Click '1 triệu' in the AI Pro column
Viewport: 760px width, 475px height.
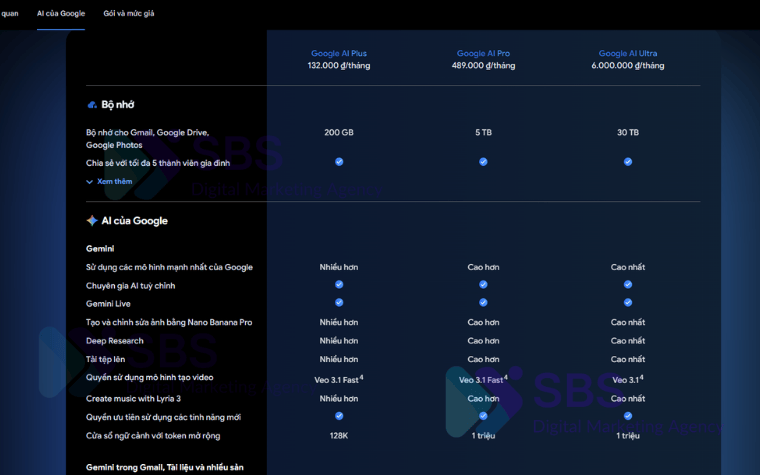(x=483, y=436)
